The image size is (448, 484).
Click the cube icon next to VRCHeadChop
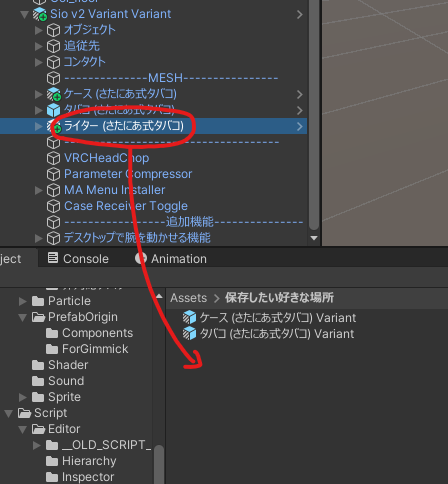53,158
